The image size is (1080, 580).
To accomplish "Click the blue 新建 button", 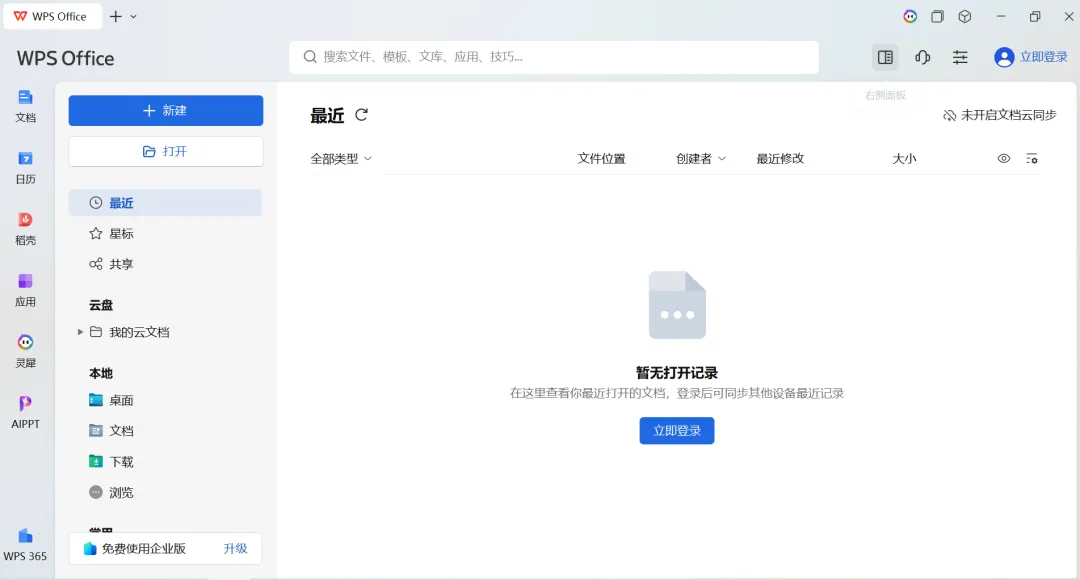I will point(165,110).
